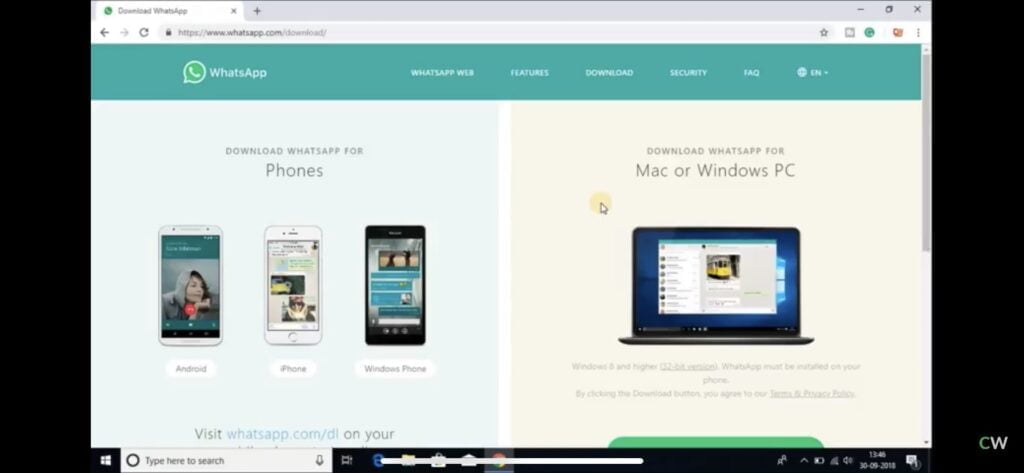
Task: Click the laptop image under Mac or Windows PC
Action: (716, 285)
